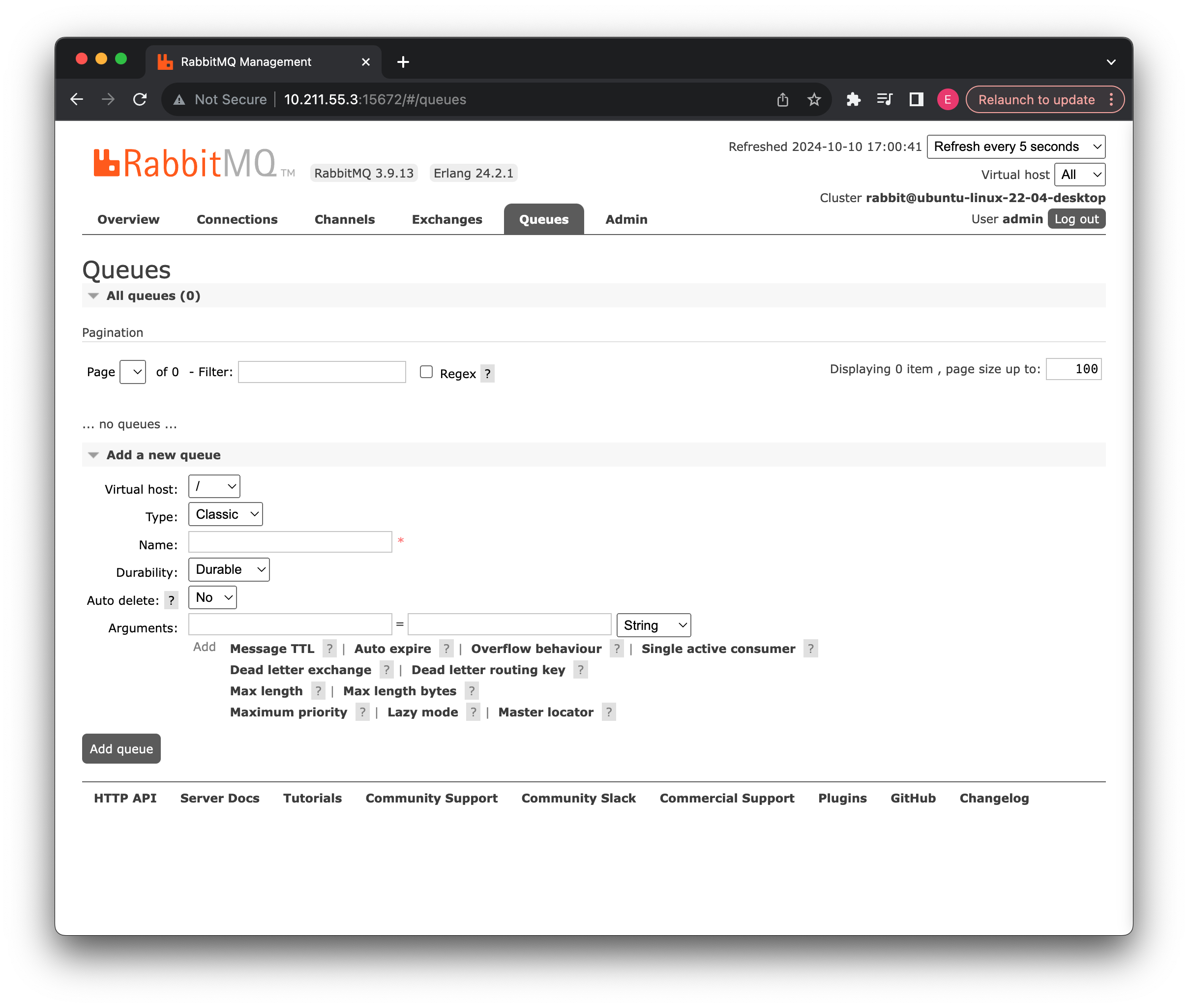Open the queue Type Classic dropdown
This screenshot has height=1008, width=1188.
click(225, 514)
